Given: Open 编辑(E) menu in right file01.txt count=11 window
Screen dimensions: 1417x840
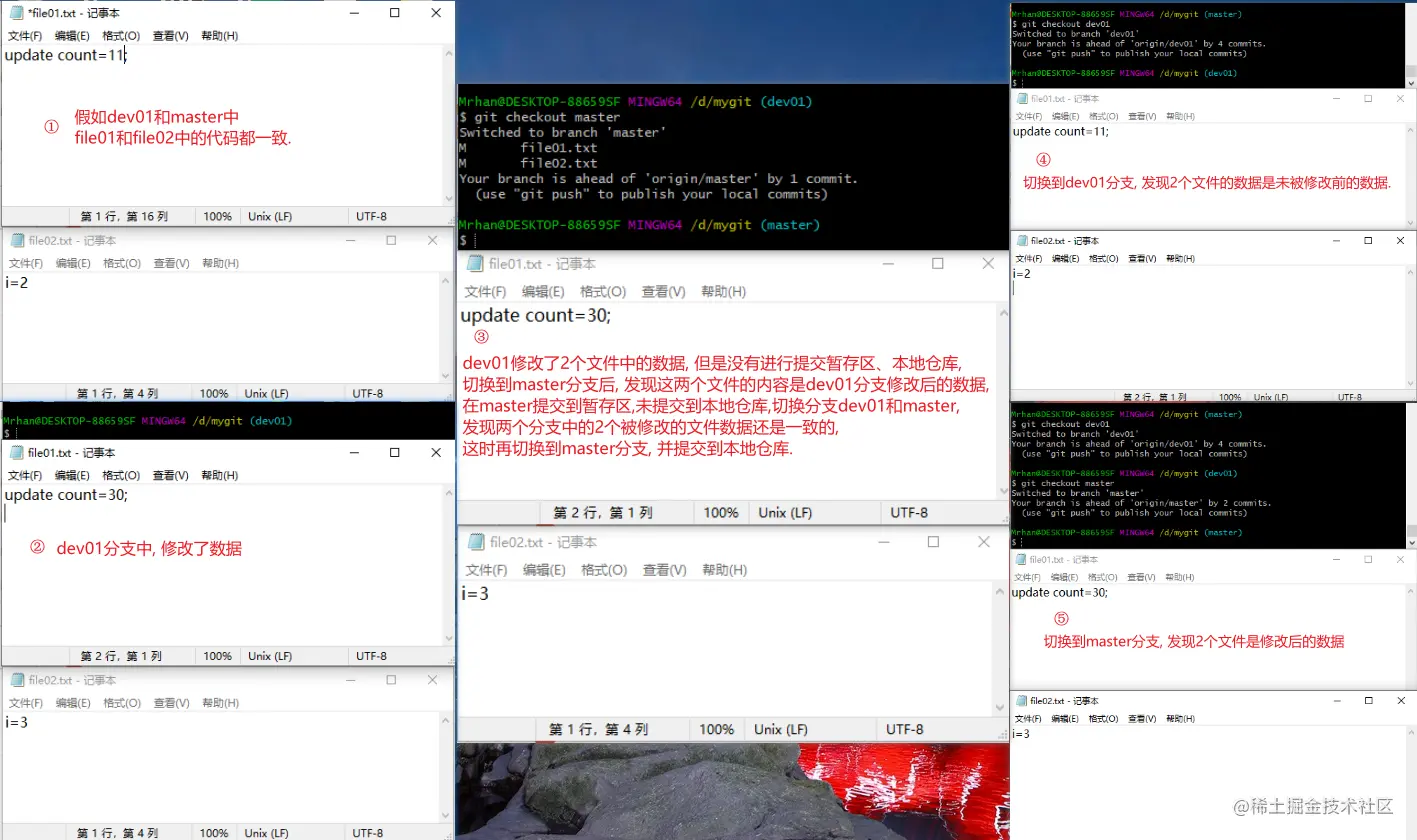Looking at the screenshot, I should click(x=1066, y=117).
